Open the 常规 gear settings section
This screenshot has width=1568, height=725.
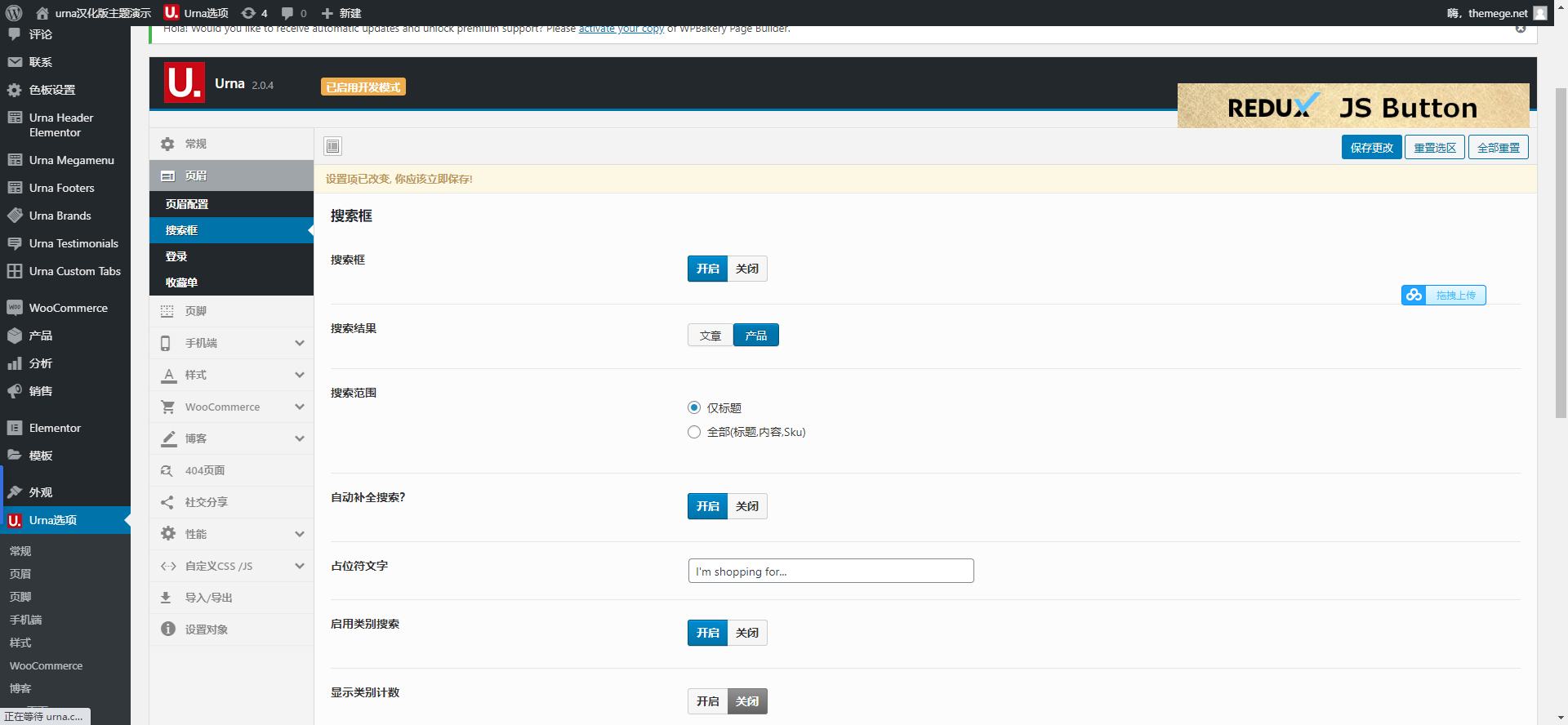(x=231, y=144)
